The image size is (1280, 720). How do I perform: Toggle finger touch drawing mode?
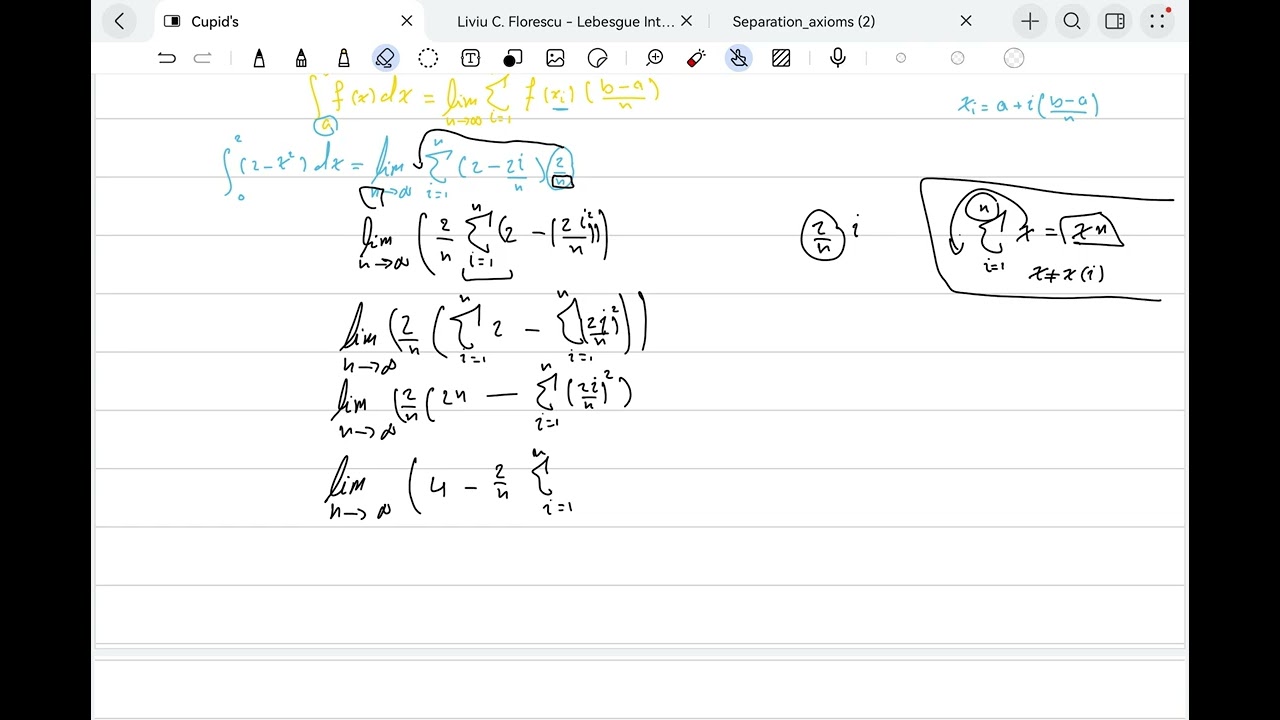pos(739,58)
